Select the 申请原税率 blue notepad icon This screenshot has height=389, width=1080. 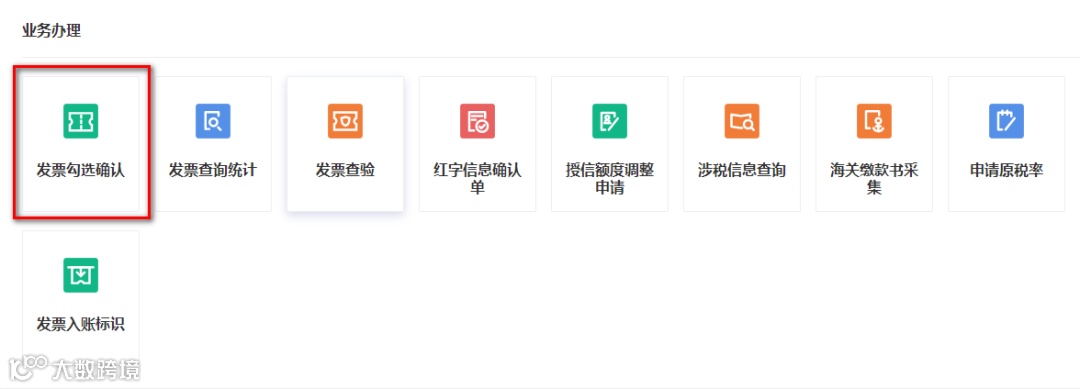click(1006, 121)
